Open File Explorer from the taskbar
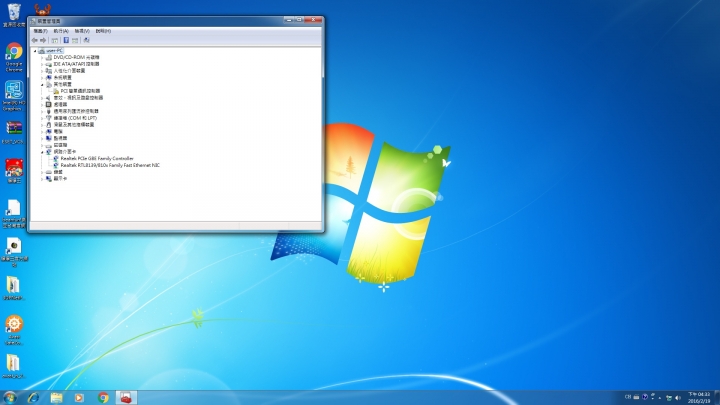This screenshot has height=405, width=720. (56, 397)
